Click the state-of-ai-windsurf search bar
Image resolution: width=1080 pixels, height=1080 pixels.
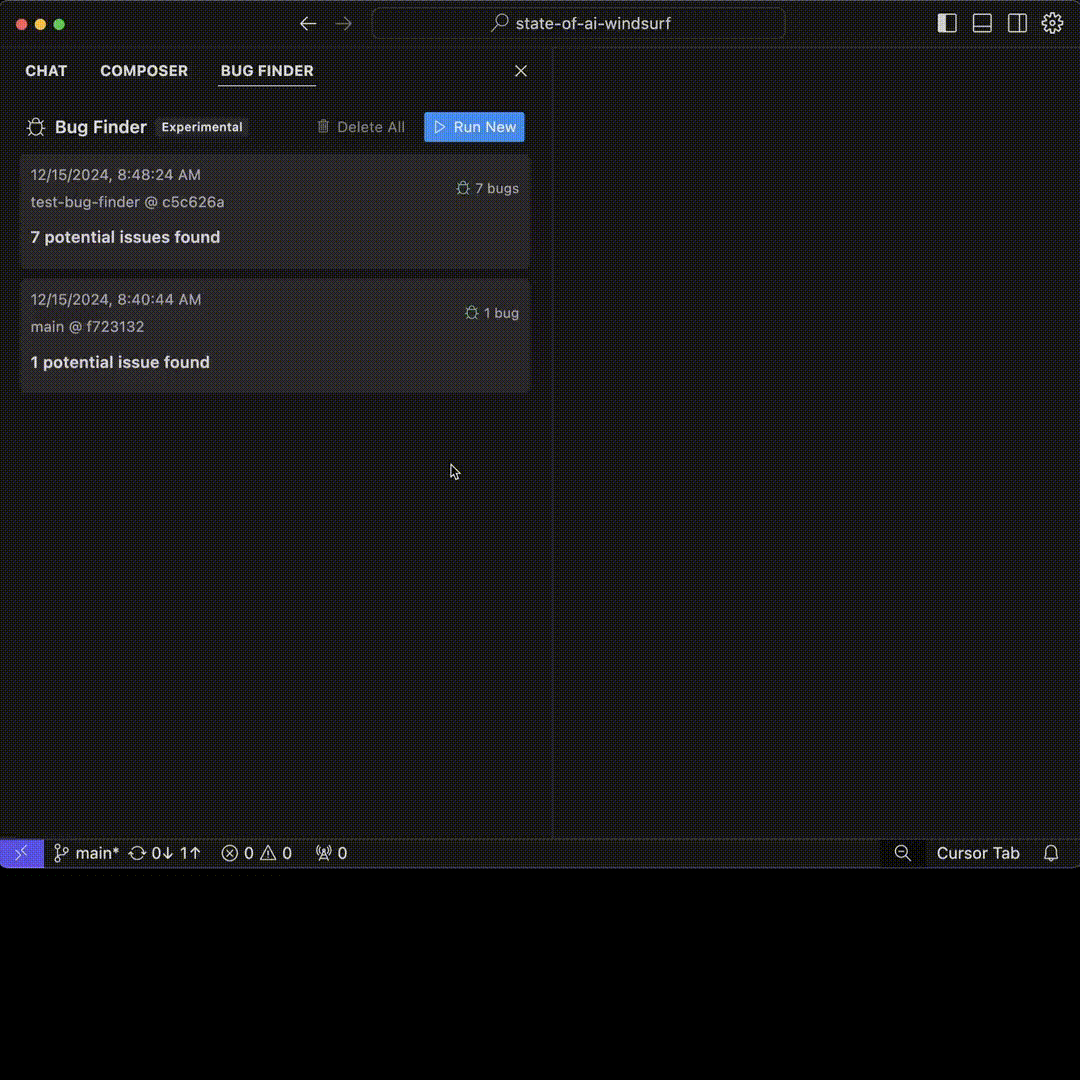579,24
